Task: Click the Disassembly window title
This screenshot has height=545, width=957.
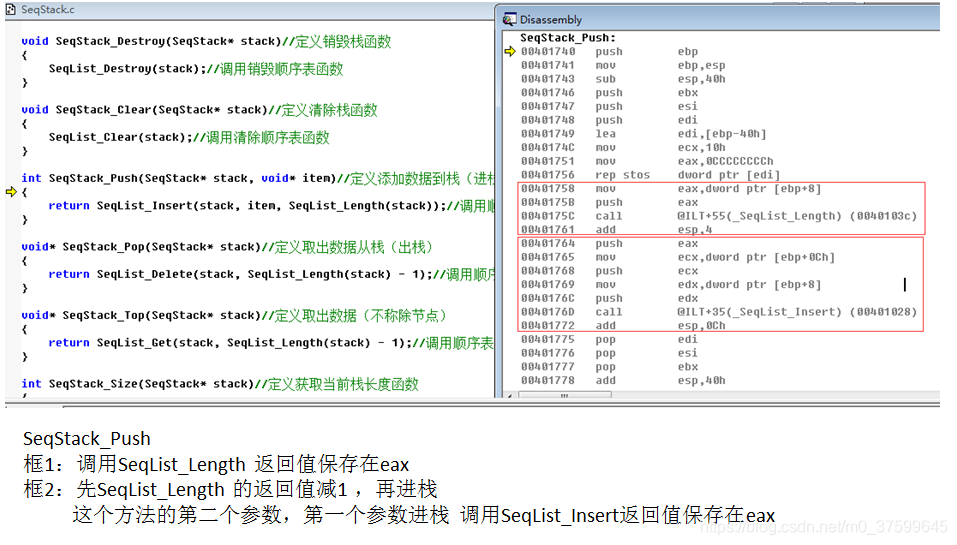Action: point(551,20)
